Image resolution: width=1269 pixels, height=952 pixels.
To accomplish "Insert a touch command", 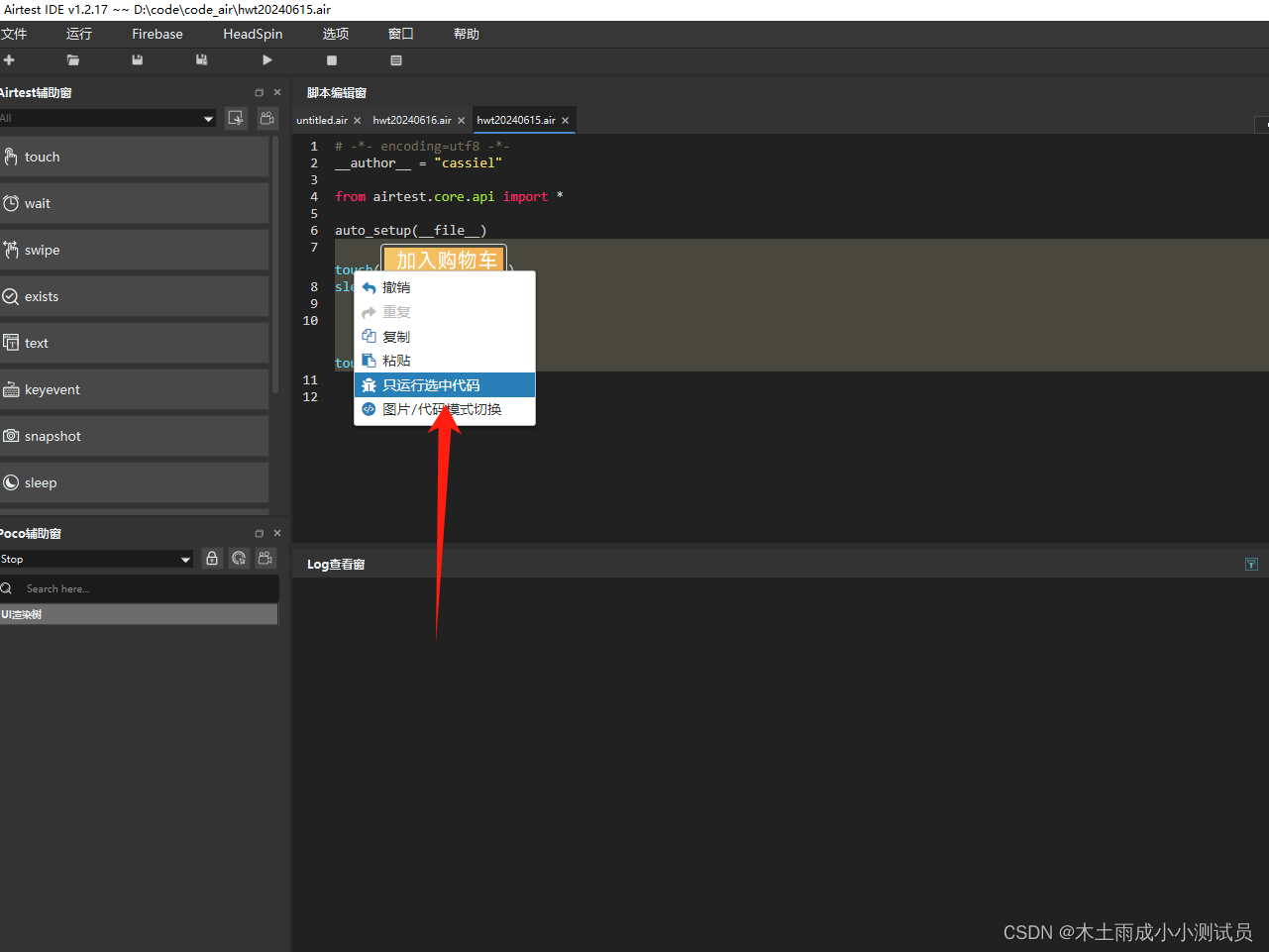I will click(x=135, y=157).
